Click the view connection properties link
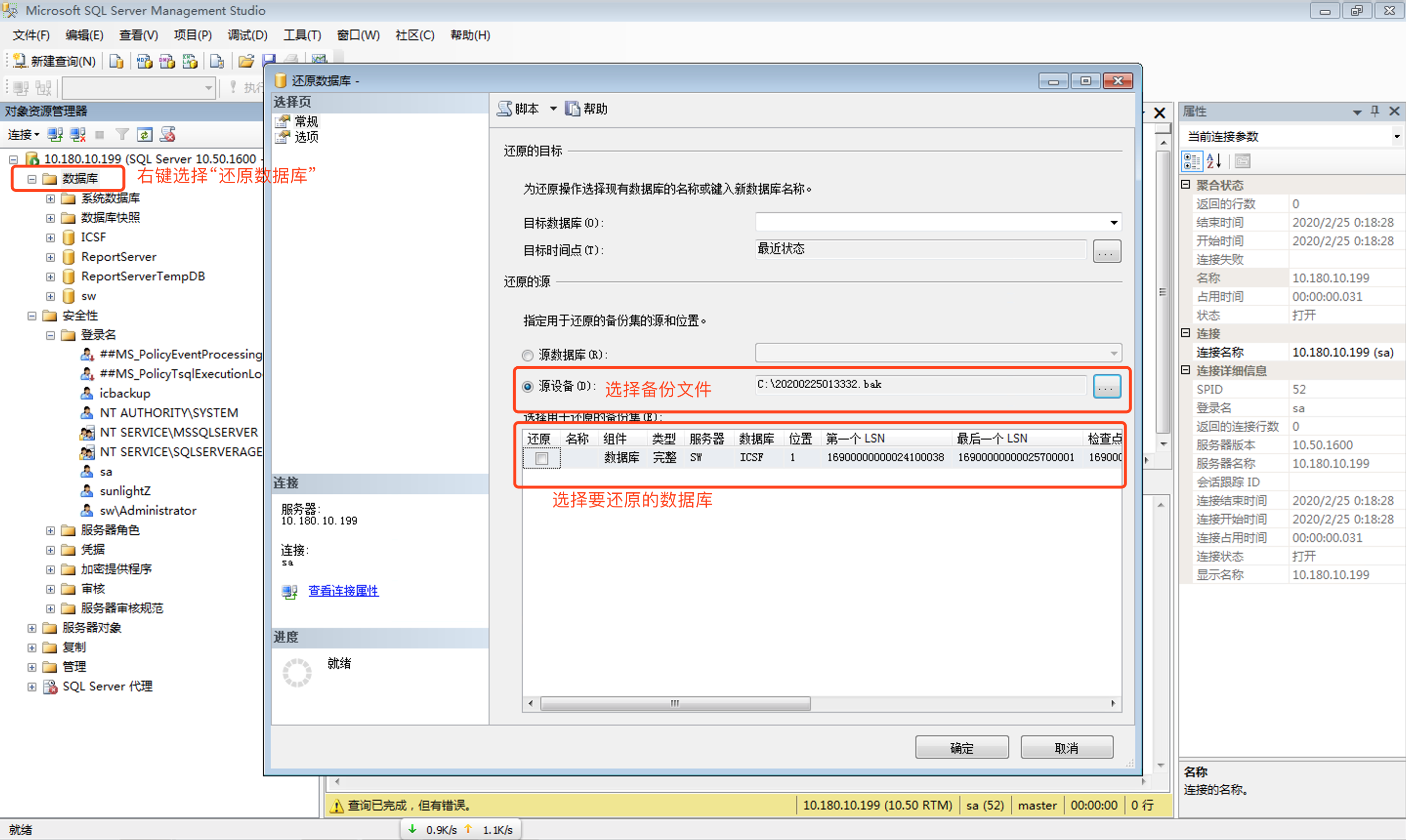Screen dimensions: 1406x840 [x=343, y=590]
